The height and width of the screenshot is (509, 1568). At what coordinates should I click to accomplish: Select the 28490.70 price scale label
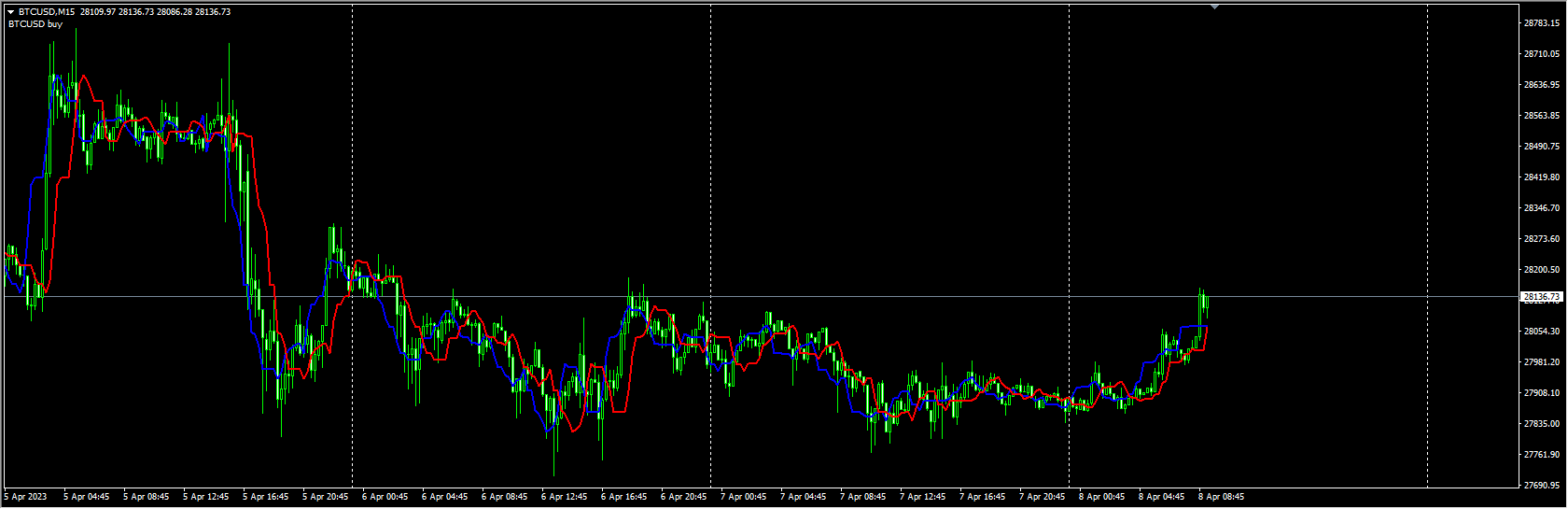1542,147
